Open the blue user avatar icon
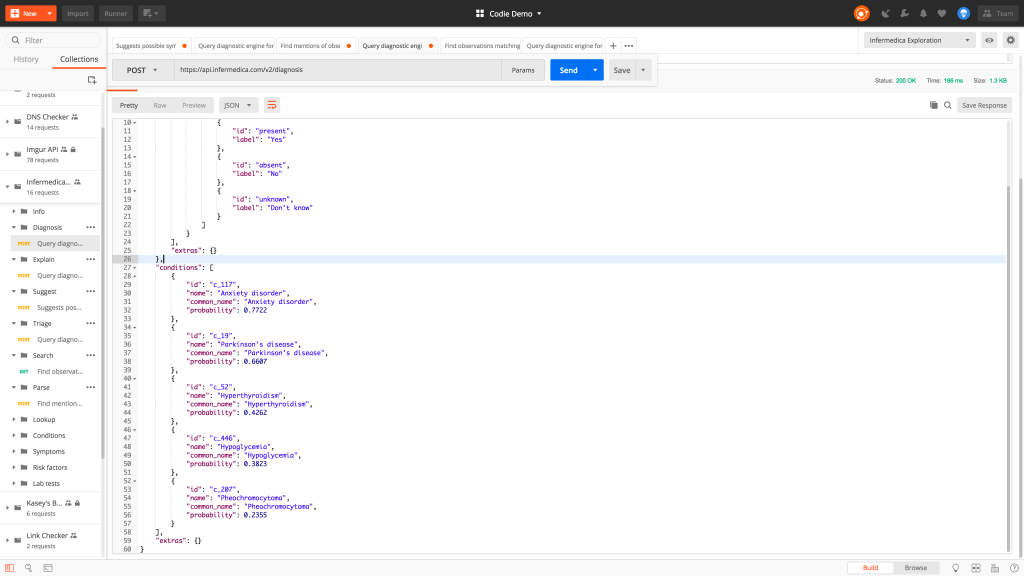The image size is (1024, 576). (x=963, y=13)
